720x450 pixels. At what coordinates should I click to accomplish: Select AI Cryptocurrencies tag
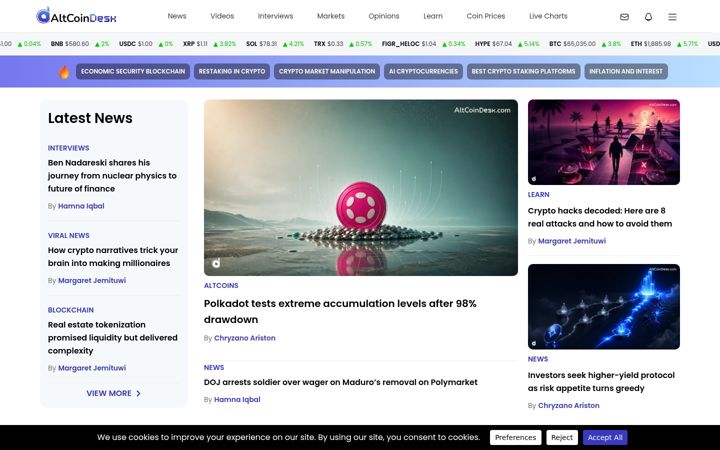(x=423, y=72)
